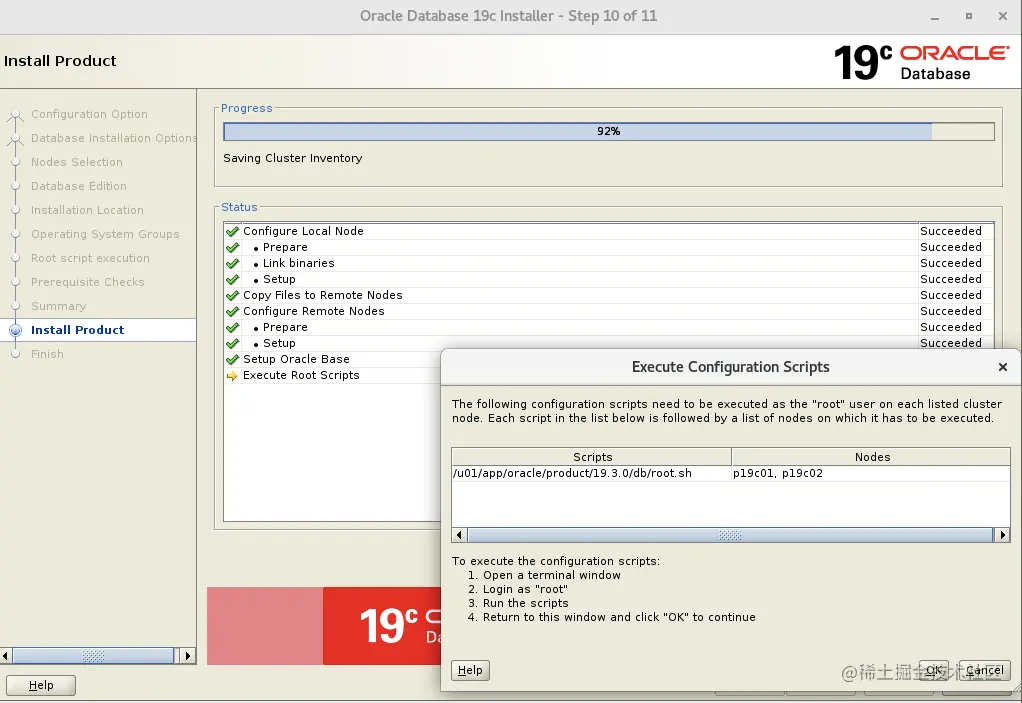
Task: Select the Operating System Groups step
Action: (x=105, y=234)
